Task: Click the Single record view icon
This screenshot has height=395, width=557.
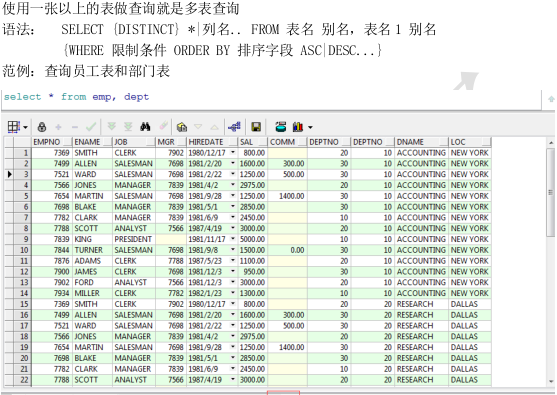Action: [x=182, y=127]
